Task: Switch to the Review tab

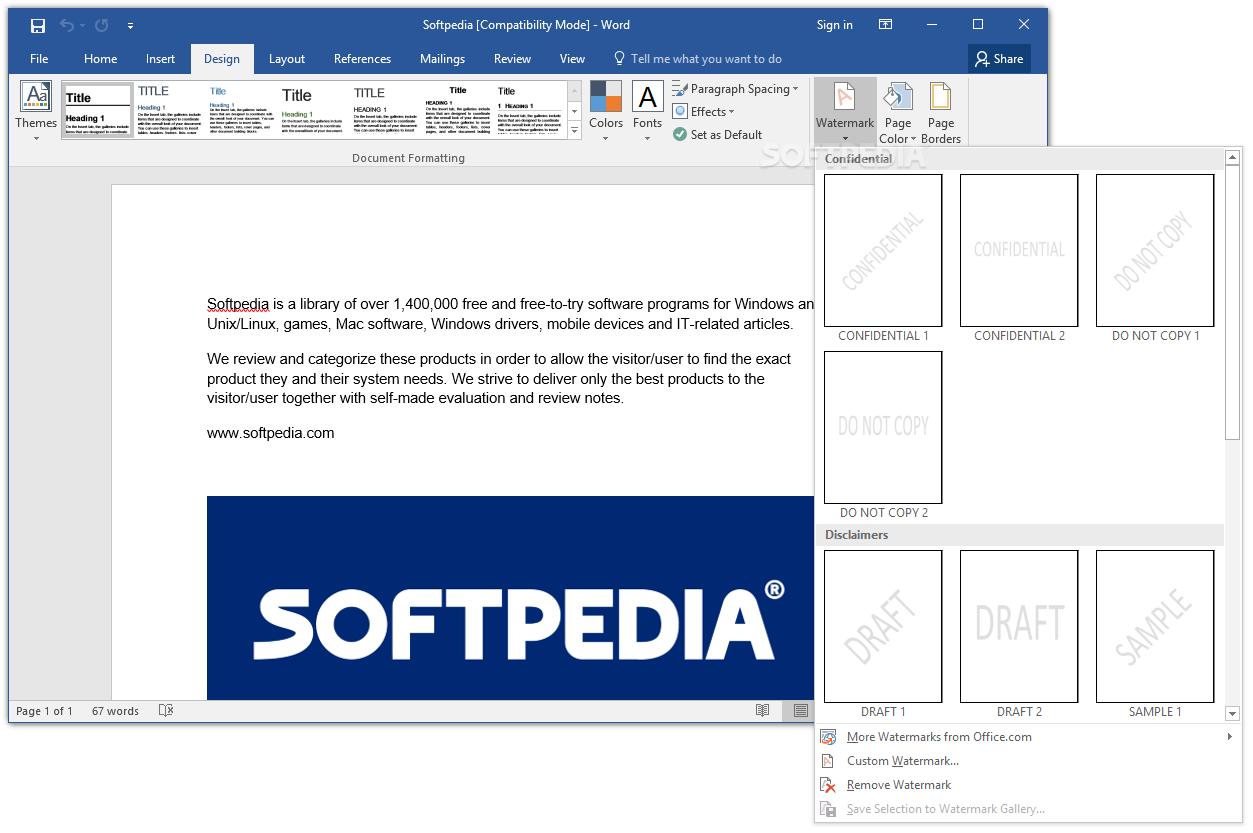Action: point(512,59)
